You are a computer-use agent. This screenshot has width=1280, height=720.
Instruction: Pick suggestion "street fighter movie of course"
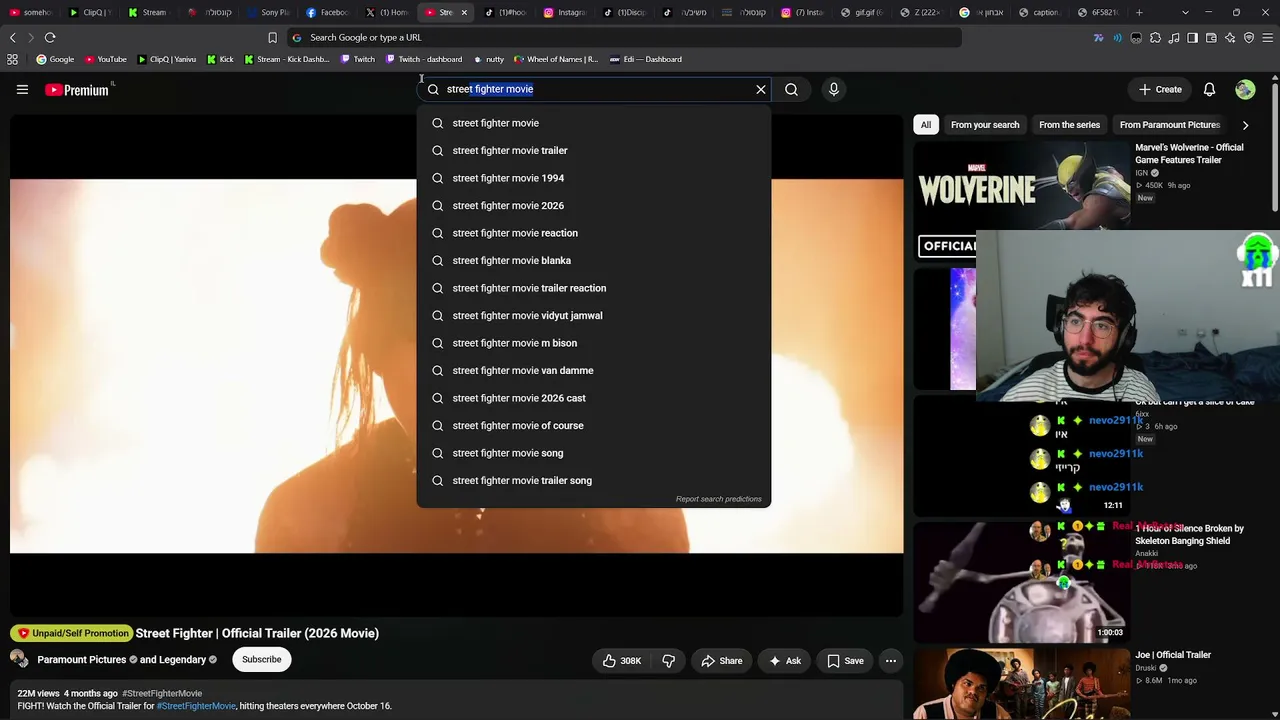click(594, 425)
